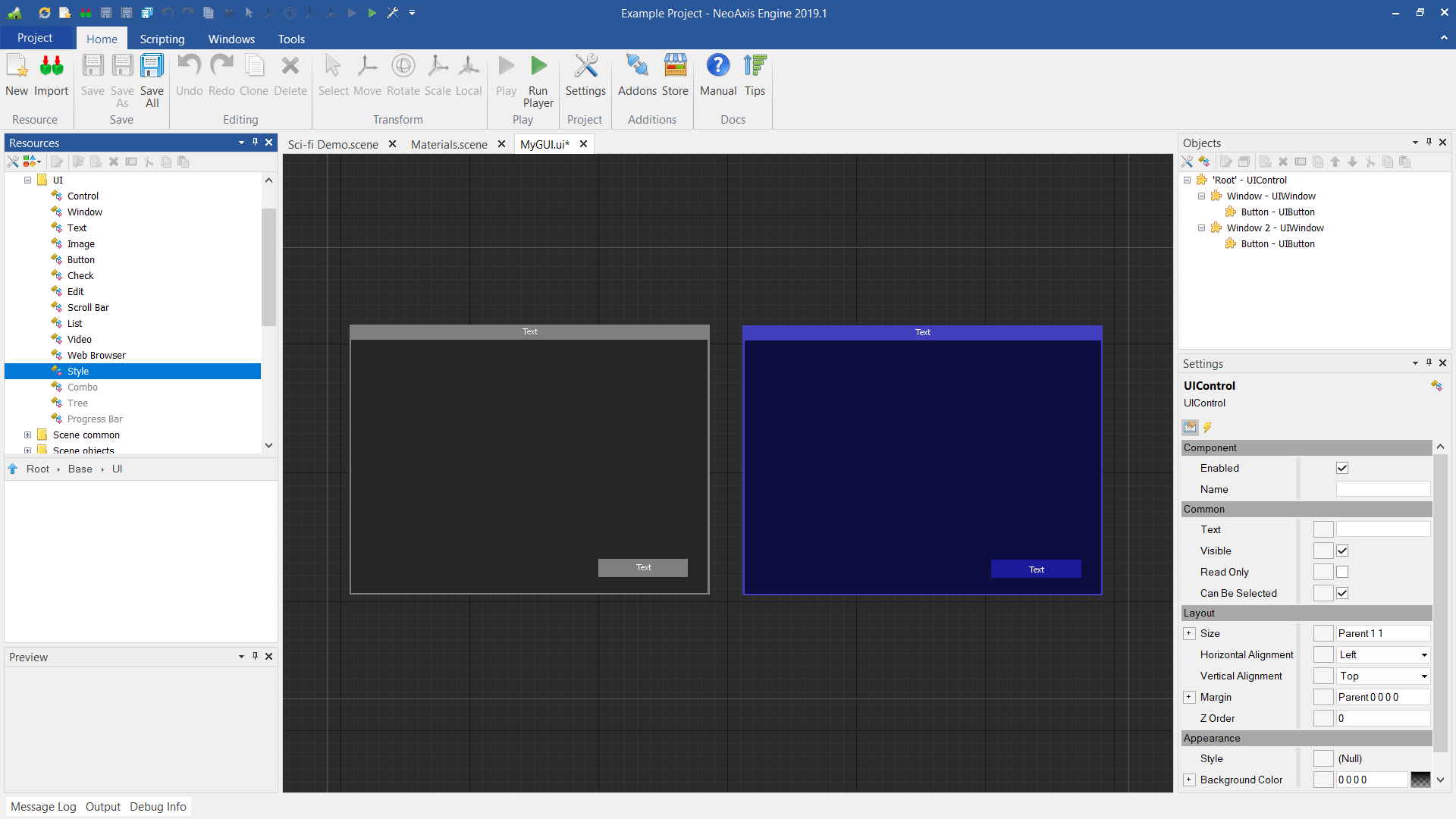The image size is (1456, 819).
Task: Toggle the Can Be Selected checkbox
Action: [1342, 593]
